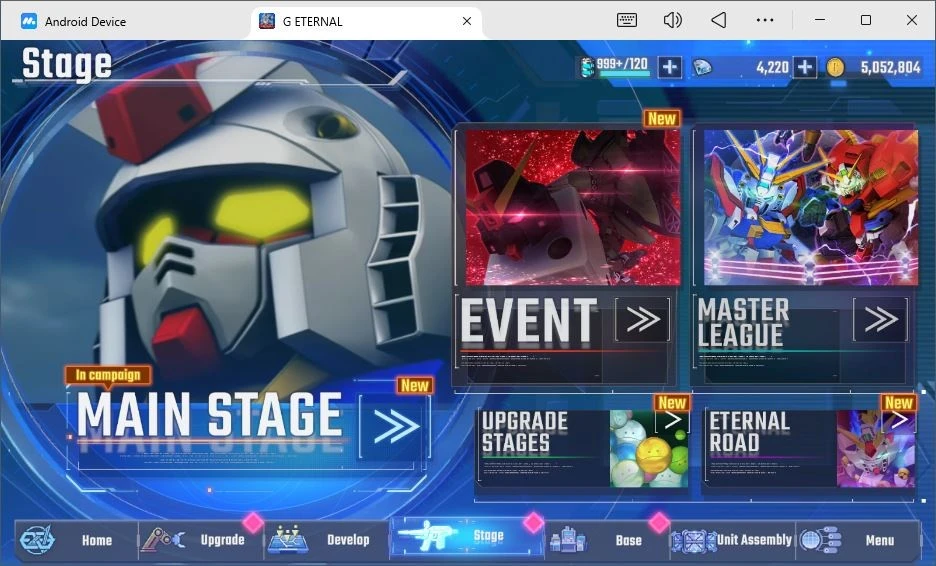Expand EVENT using its double-arrow button
The image size is (936, 566).
(643, 319)
